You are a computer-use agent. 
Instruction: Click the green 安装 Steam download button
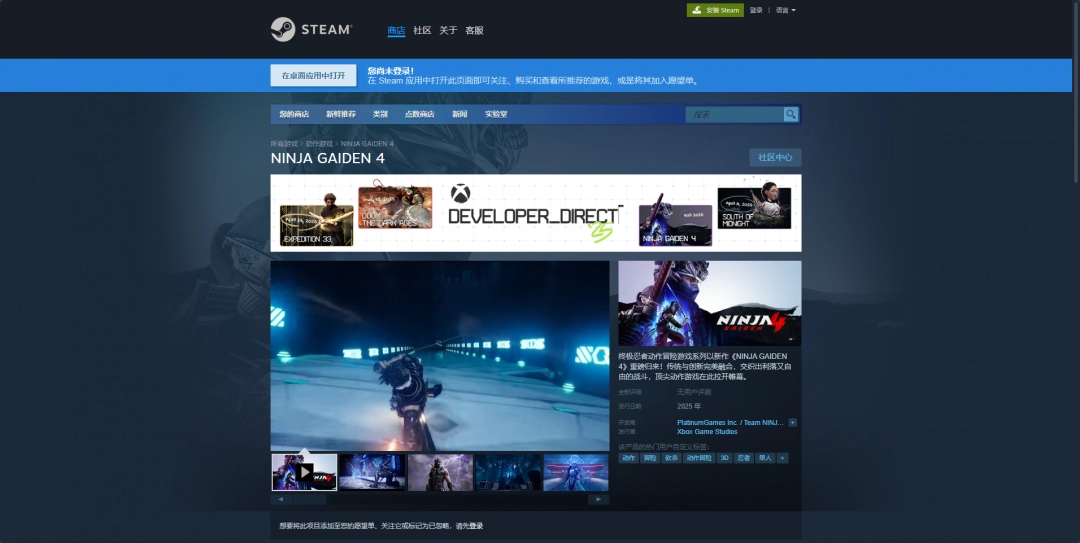coord(714,10)
